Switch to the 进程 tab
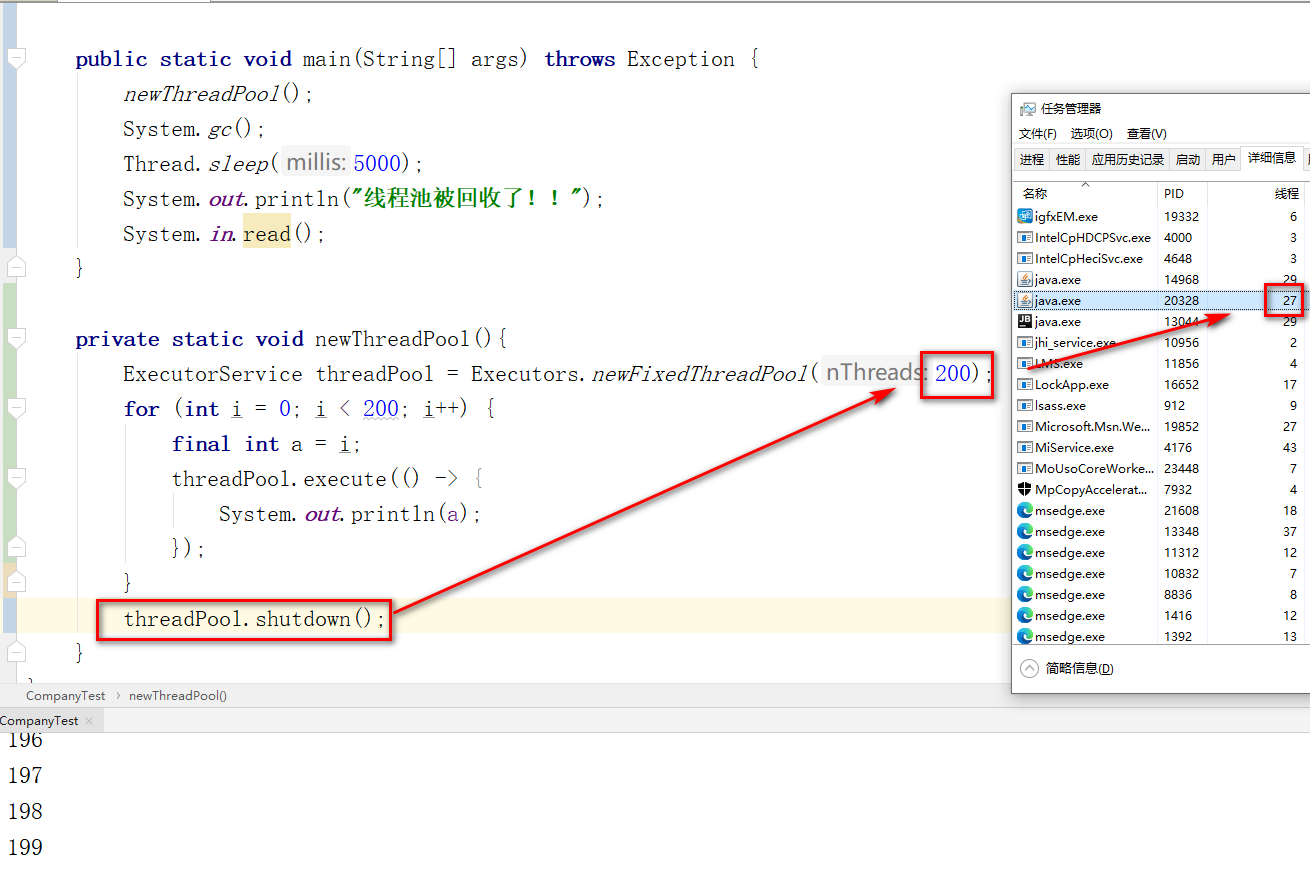The image size is (1310, 883). (1032, 159)
